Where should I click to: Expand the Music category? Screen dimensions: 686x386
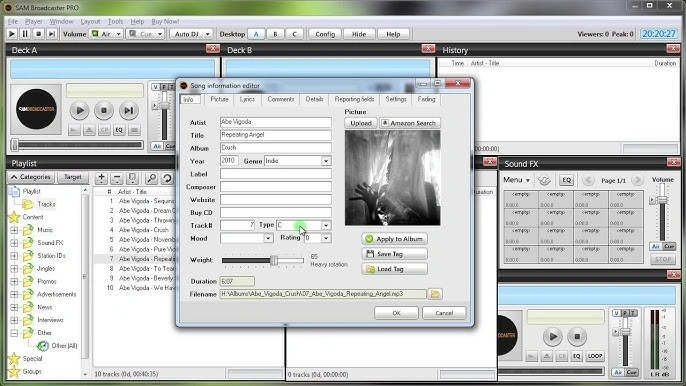(x=14, y=230)
